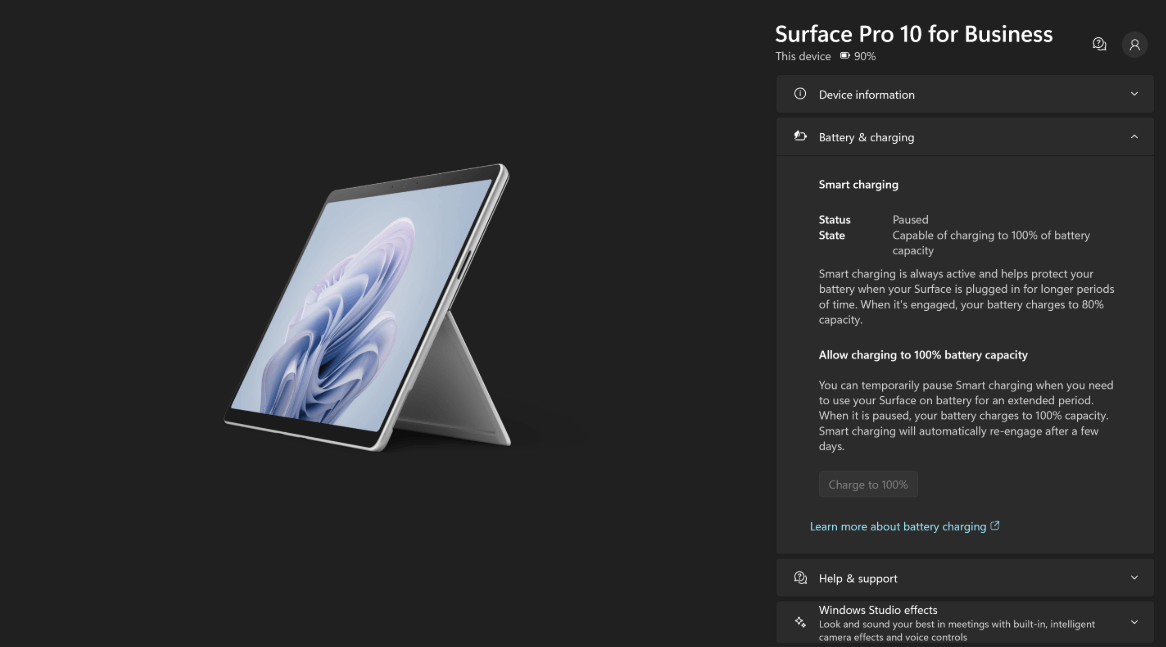
Task: Click the Battery & charging battery icon
Action: pyautogui.click(x=800, y=136)
